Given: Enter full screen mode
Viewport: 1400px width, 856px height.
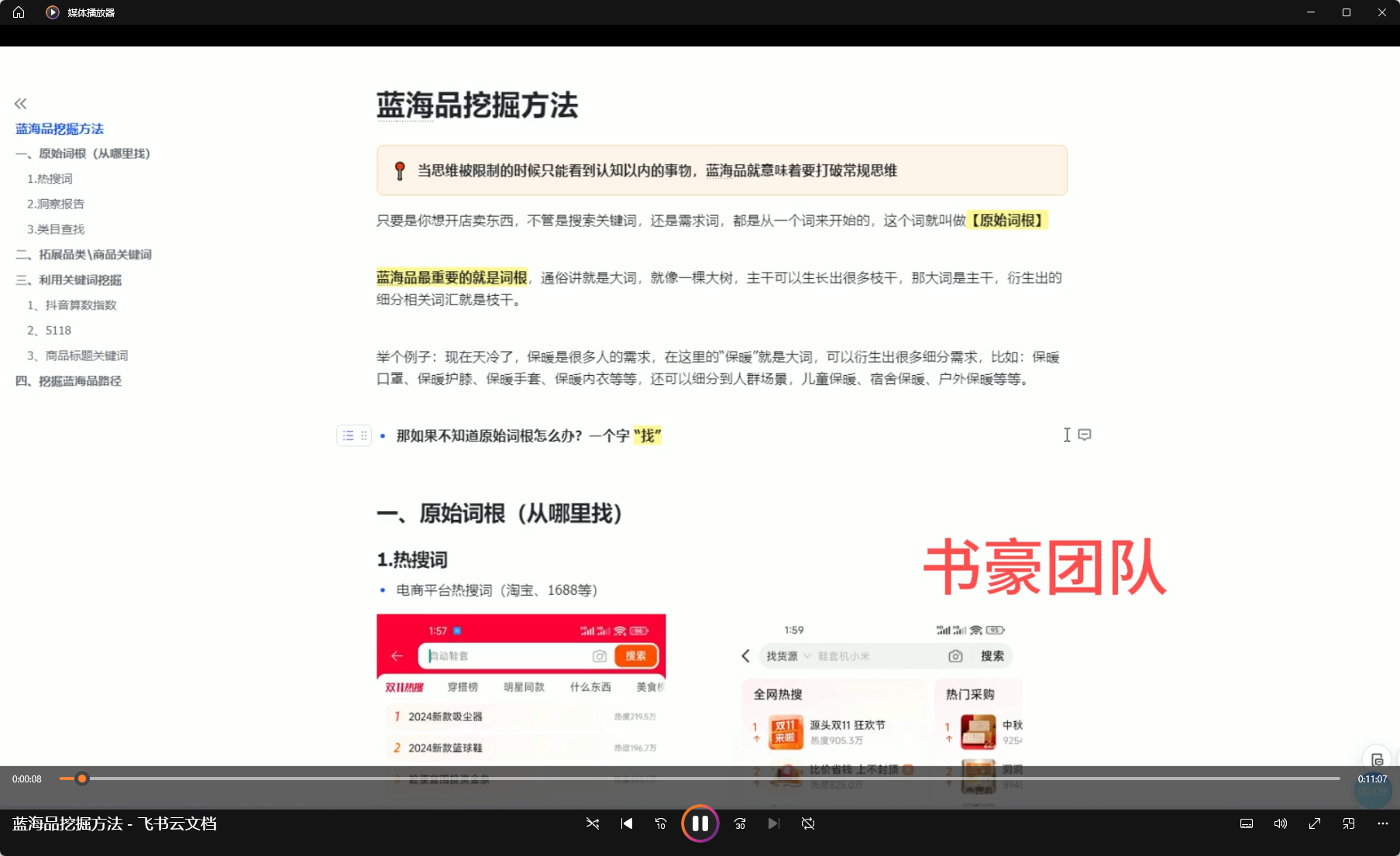Looking at the screenshot, I should [1315, 823].
